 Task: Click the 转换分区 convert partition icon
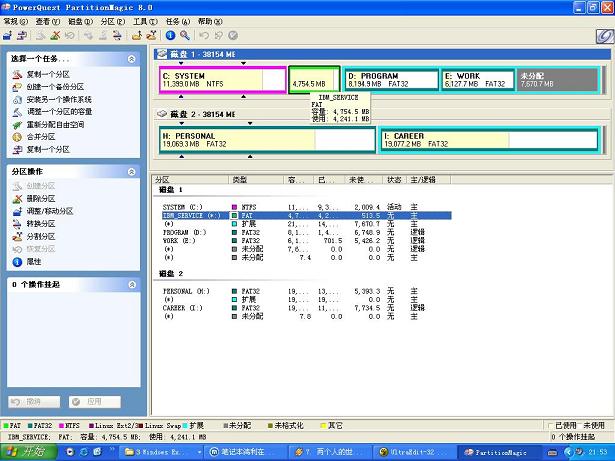(x=17, y=224)
